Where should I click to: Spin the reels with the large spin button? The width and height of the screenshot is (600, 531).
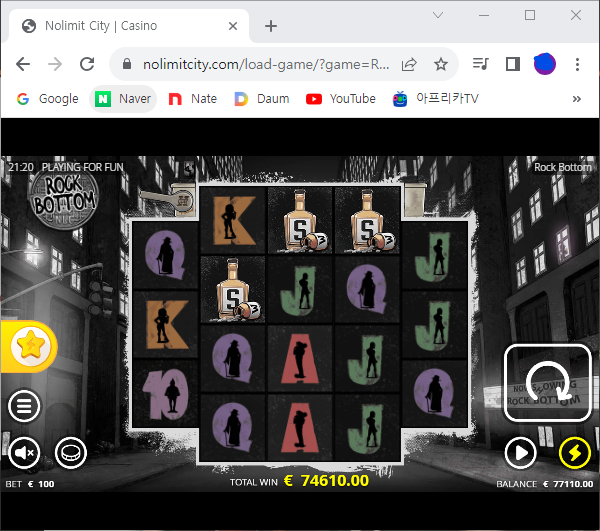(x=548, y=383)
